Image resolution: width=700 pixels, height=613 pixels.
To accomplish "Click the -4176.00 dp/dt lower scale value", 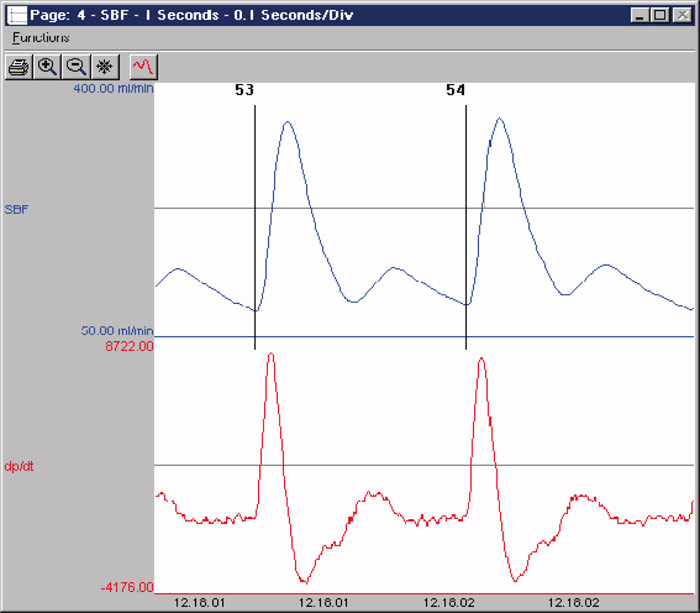I will (128, 587).
